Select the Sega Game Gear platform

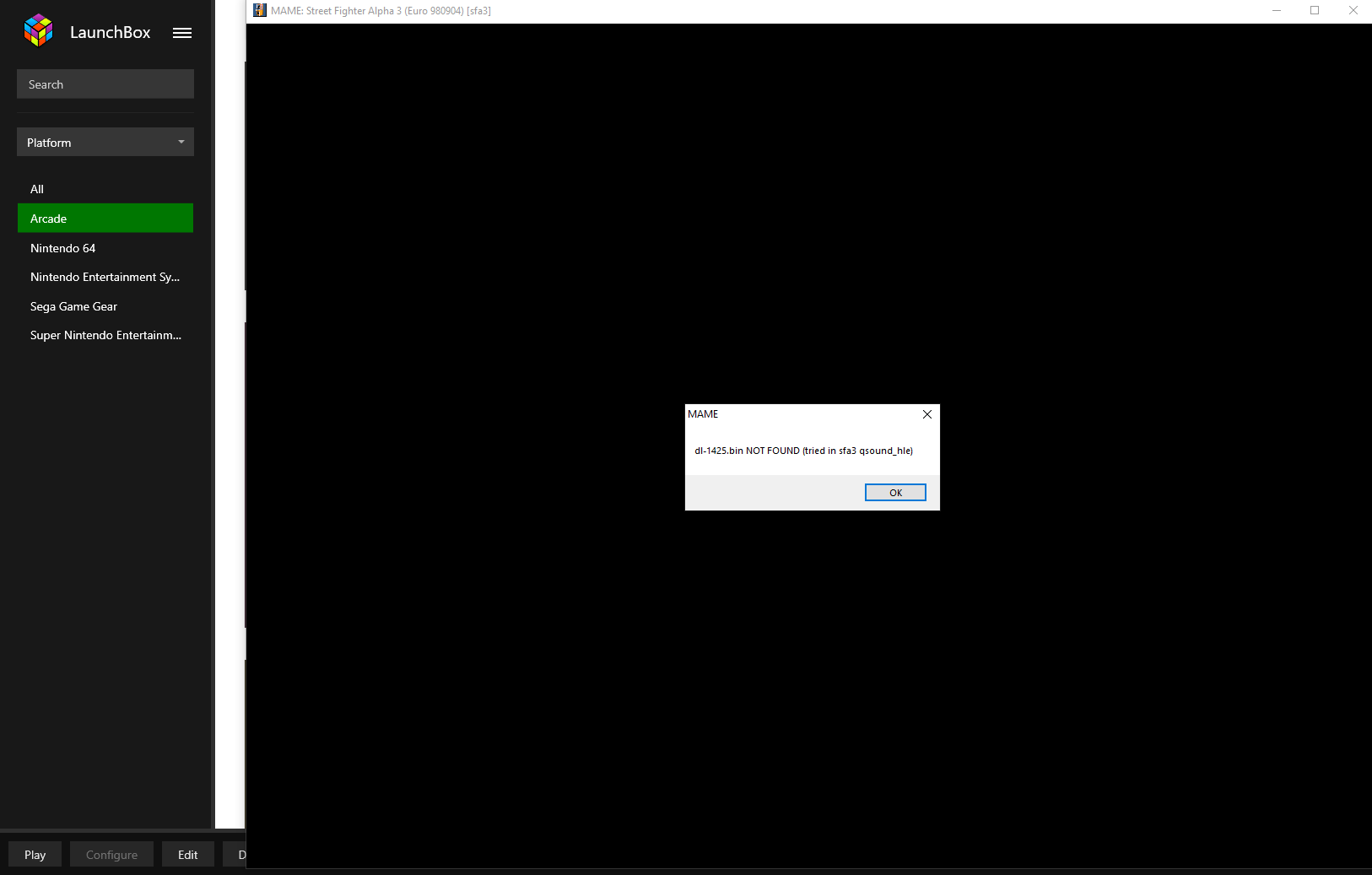pos(105,306)
